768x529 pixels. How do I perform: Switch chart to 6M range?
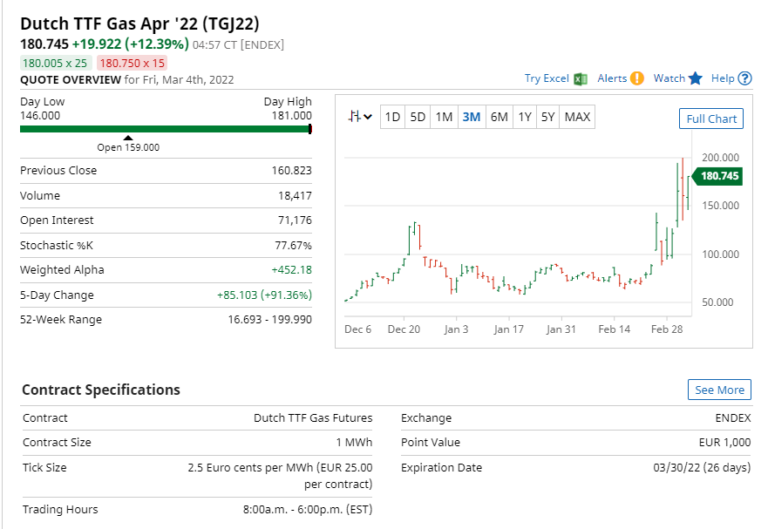click(x=498, y=117)
